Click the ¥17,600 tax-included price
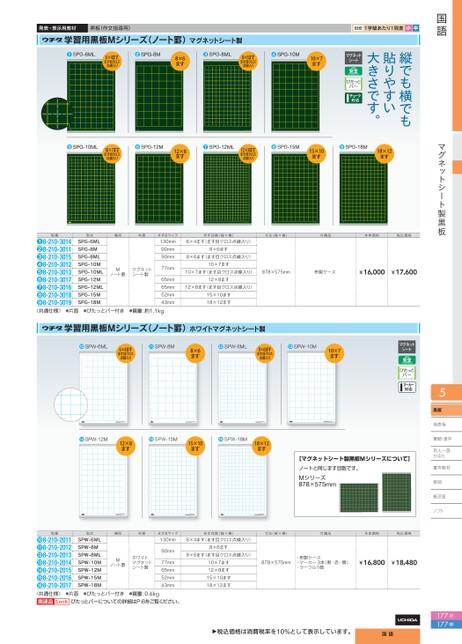 [x=404, y=272]
